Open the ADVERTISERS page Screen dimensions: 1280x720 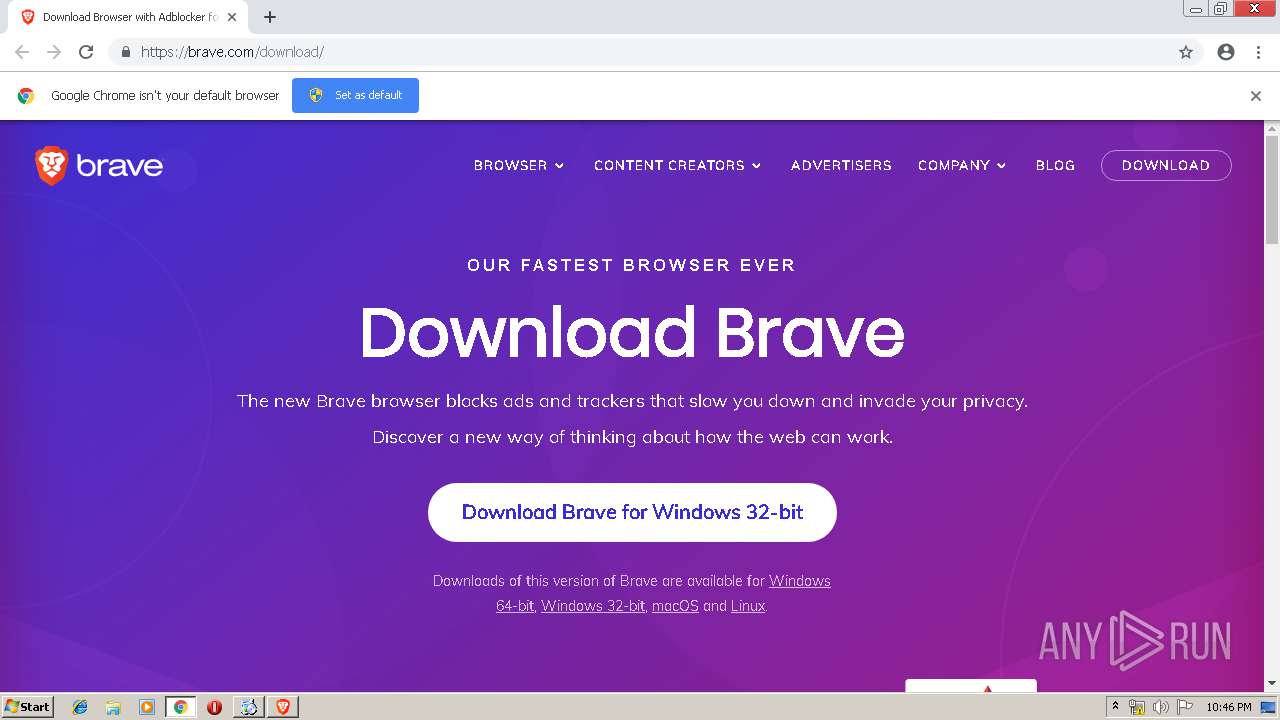click(x=841, y=165)
